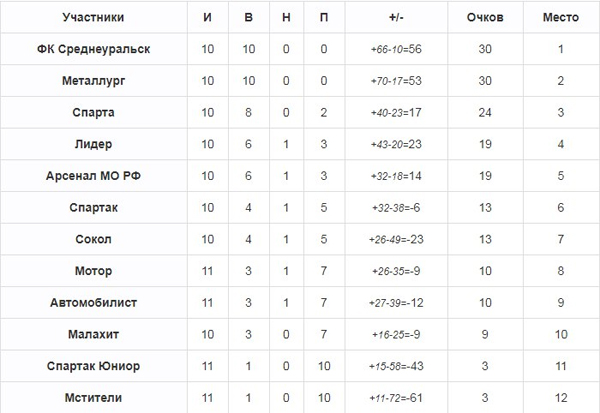Viewport: 600px width, 413px height.
Task: Click the Автомобилист team name
Action: (x=93, y=303)
